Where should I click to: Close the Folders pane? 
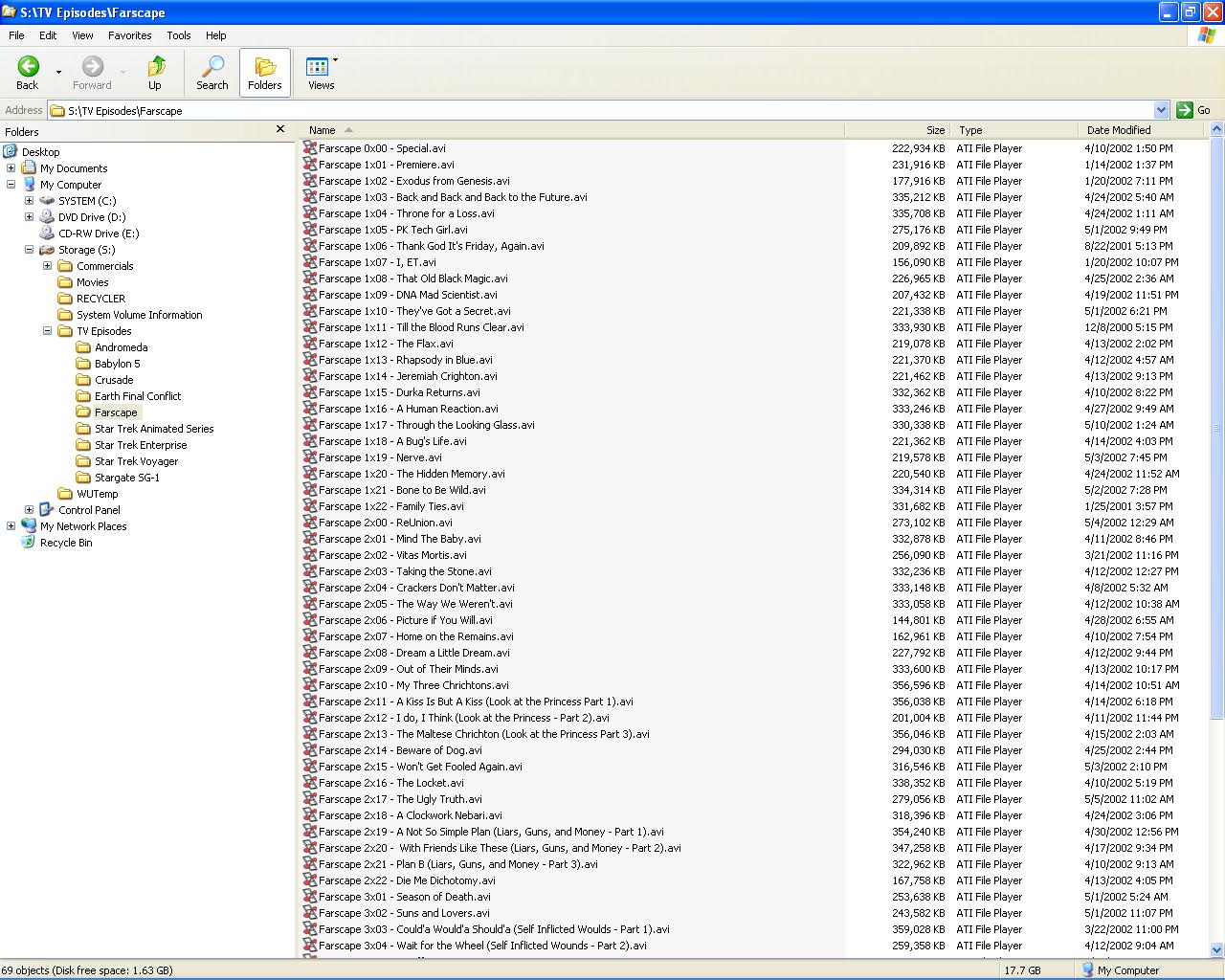click(280, 129)
